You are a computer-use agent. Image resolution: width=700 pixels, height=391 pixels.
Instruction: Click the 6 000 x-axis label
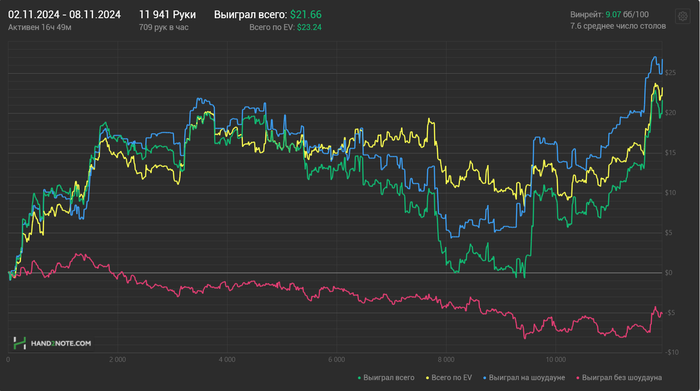336,360
